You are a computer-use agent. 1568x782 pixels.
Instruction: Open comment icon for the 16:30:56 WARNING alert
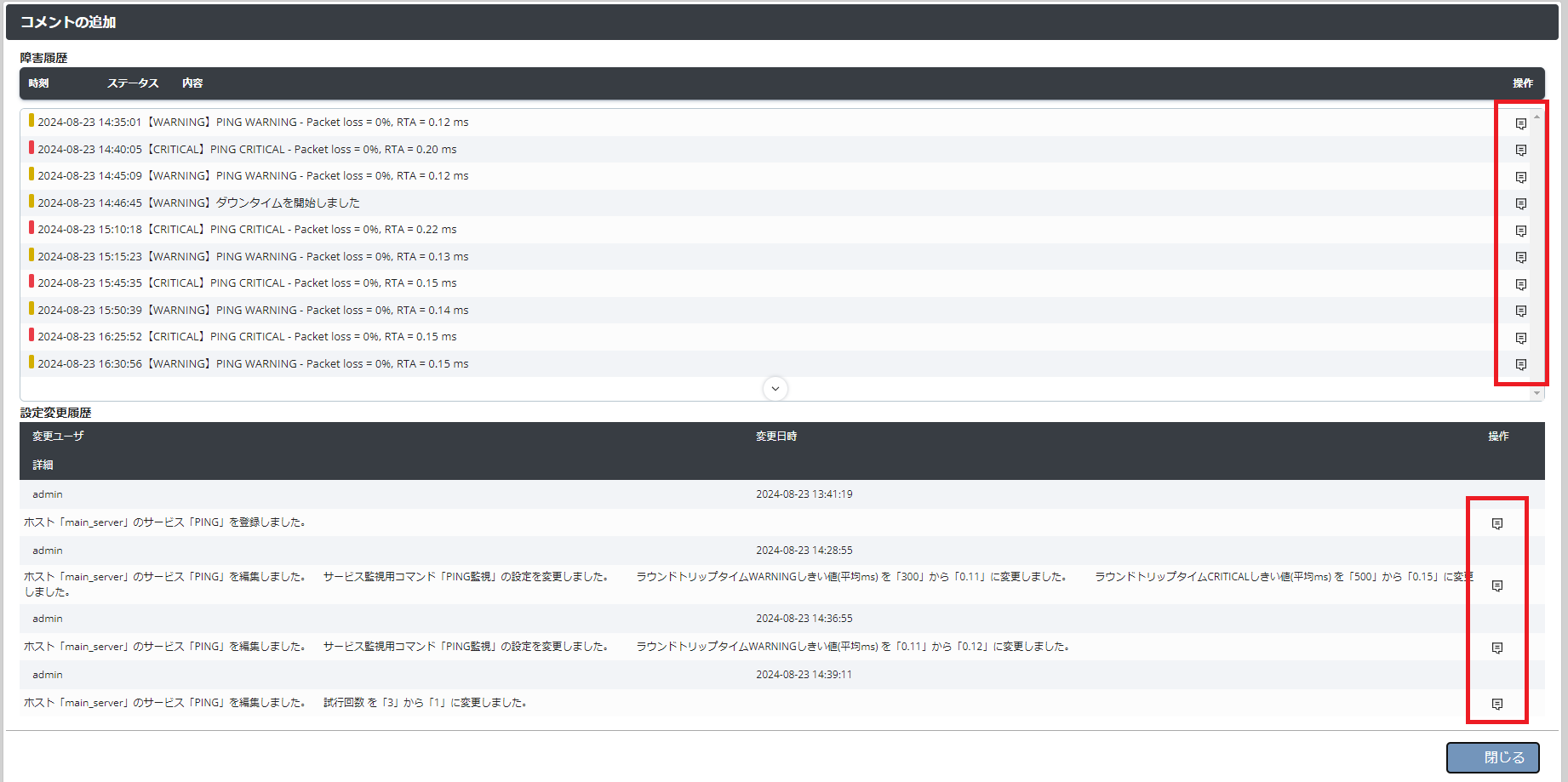(x=1521, y=365)
